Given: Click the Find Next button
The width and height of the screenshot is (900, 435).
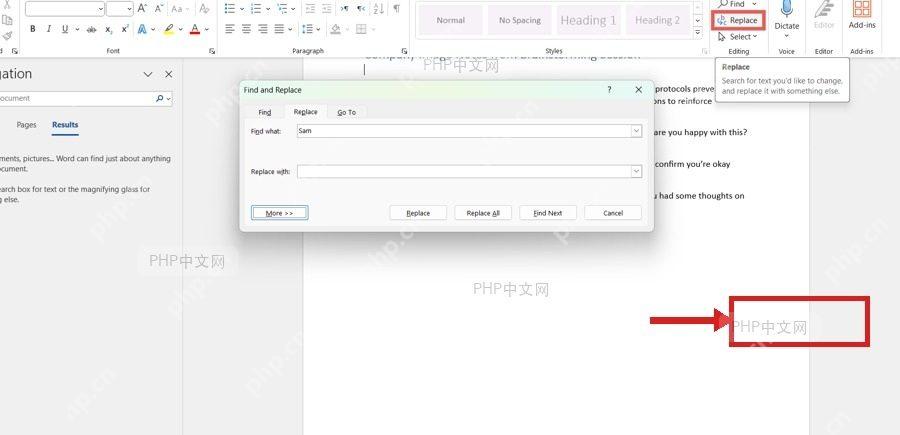Looking at the screenshot, I should [x=548, y=213].
